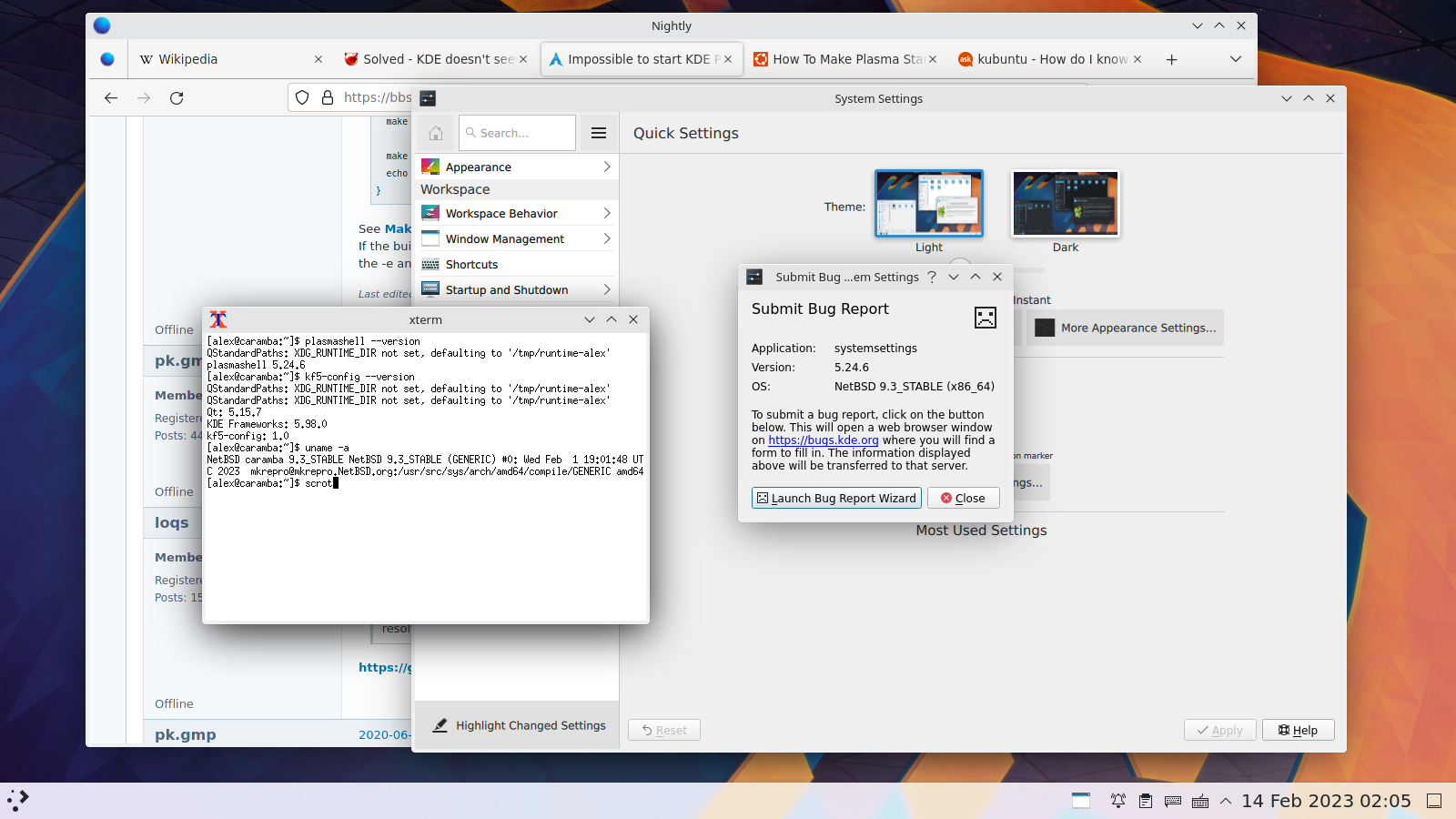This screenshot has height=819, width=1456.
Task: Click the keyboard layout tray icon
Action: [1200, 801]
